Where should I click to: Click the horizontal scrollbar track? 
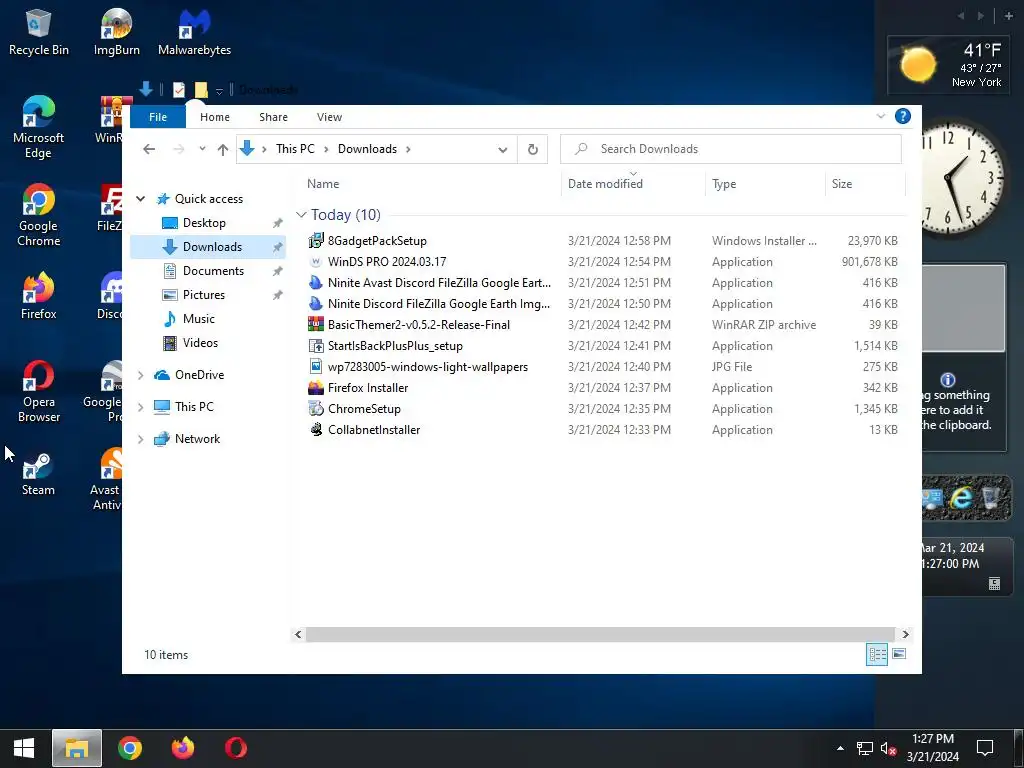[600, 634]
